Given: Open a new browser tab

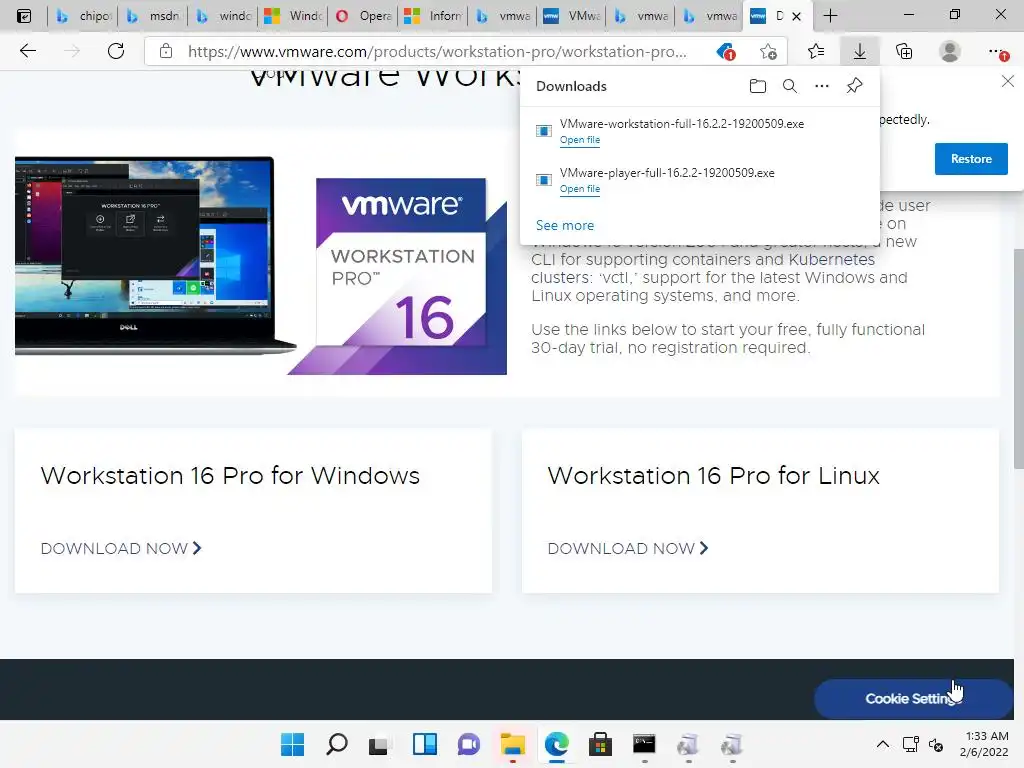Looking at the screenshot, I should (830, 16).
